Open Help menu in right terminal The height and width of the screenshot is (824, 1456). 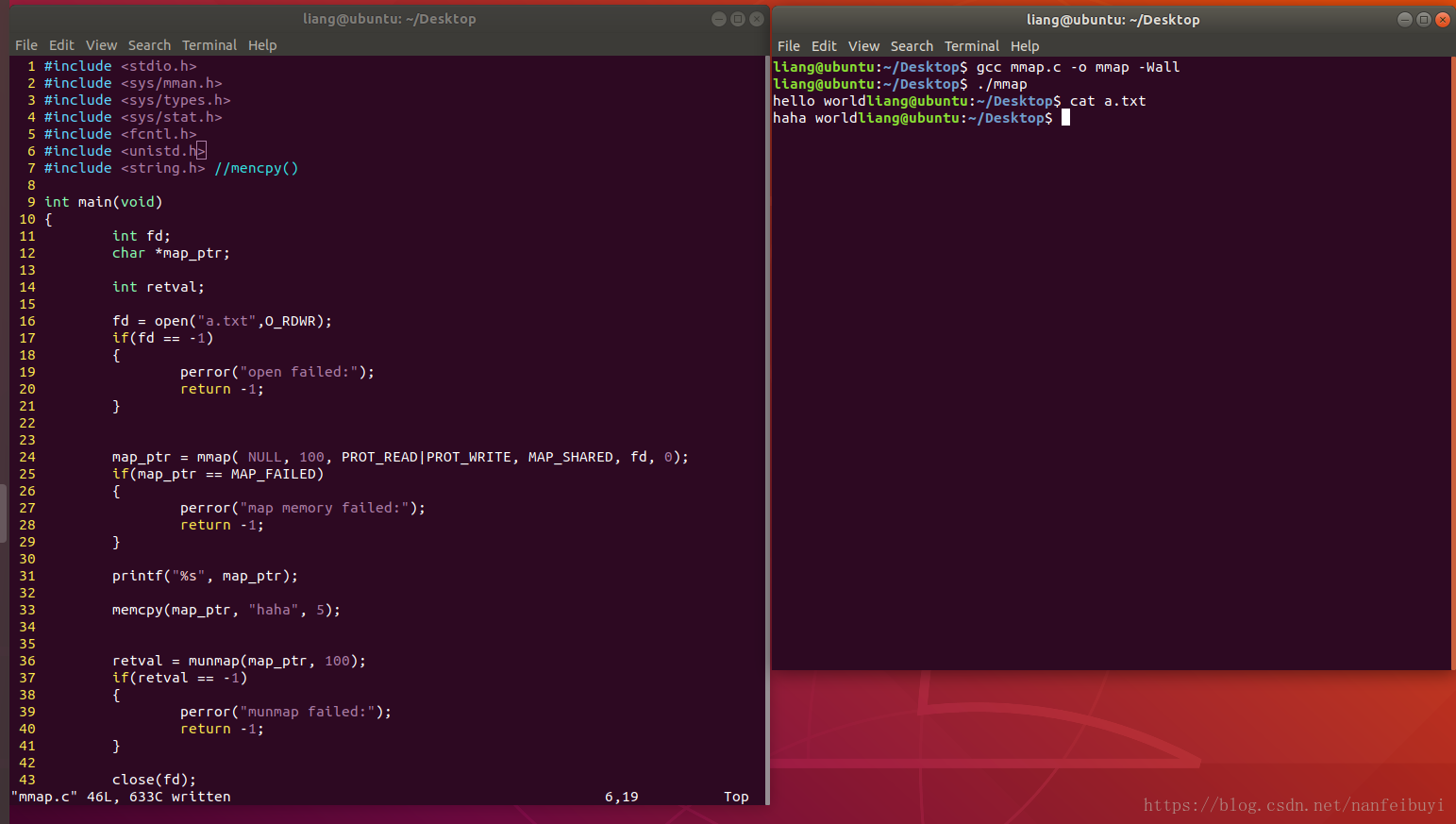(x=1025, y=46)
